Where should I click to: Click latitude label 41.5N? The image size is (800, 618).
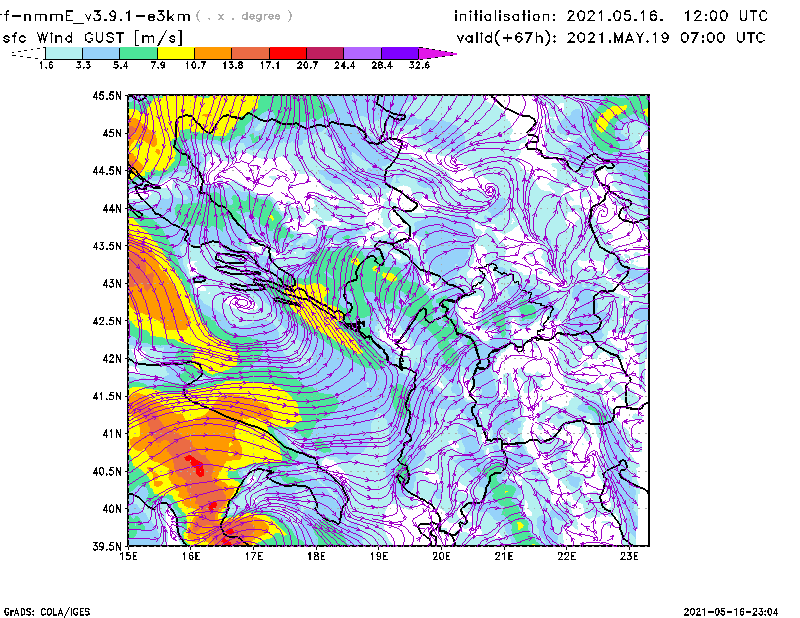107,396
